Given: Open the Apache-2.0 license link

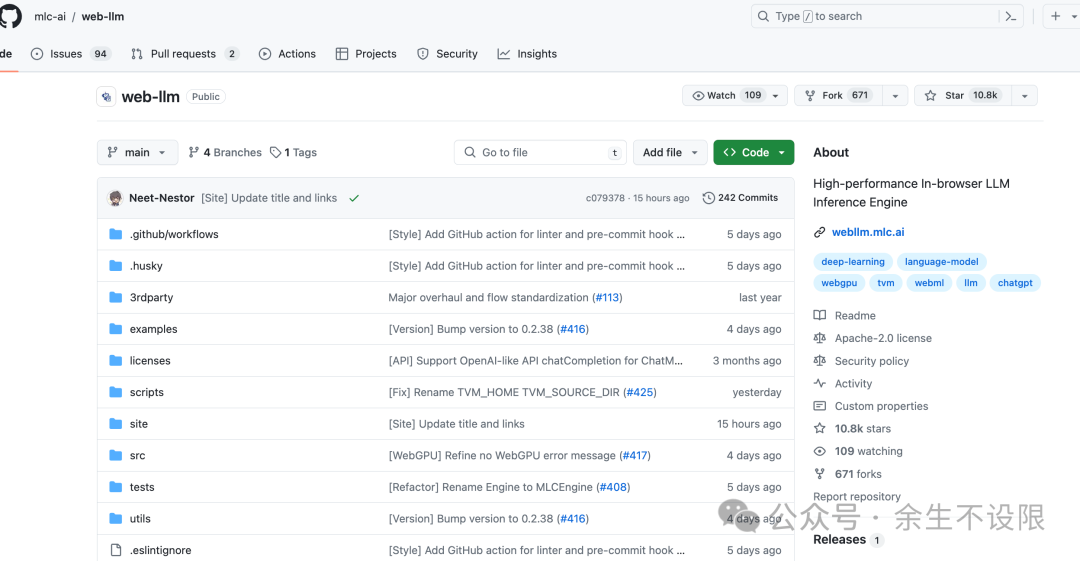Looking at the screenshot, I should click(883, 338).
